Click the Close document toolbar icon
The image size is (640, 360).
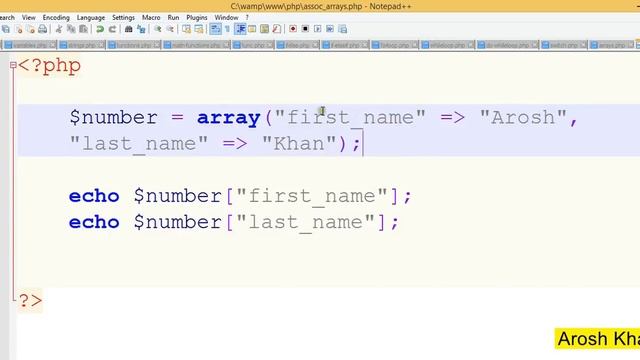point(18,29)
